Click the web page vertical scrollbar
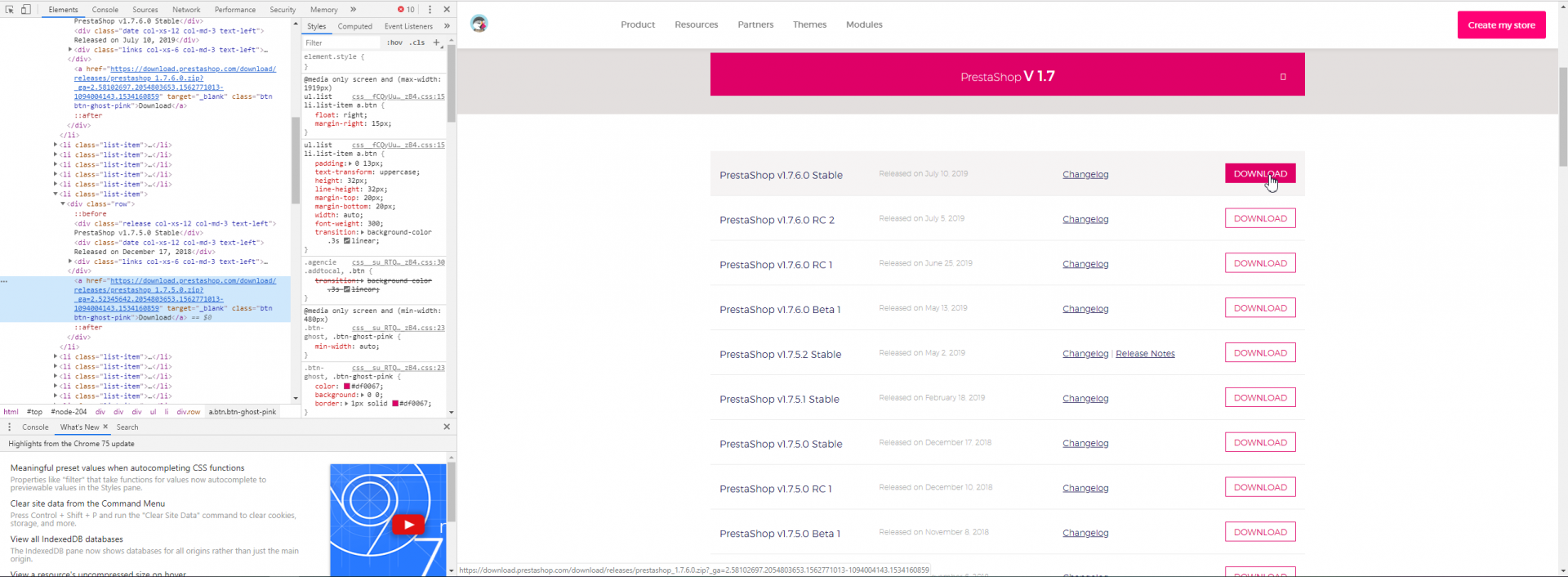The width and height of the screenshot is (1568, 577). click(x=1563, y=117)
